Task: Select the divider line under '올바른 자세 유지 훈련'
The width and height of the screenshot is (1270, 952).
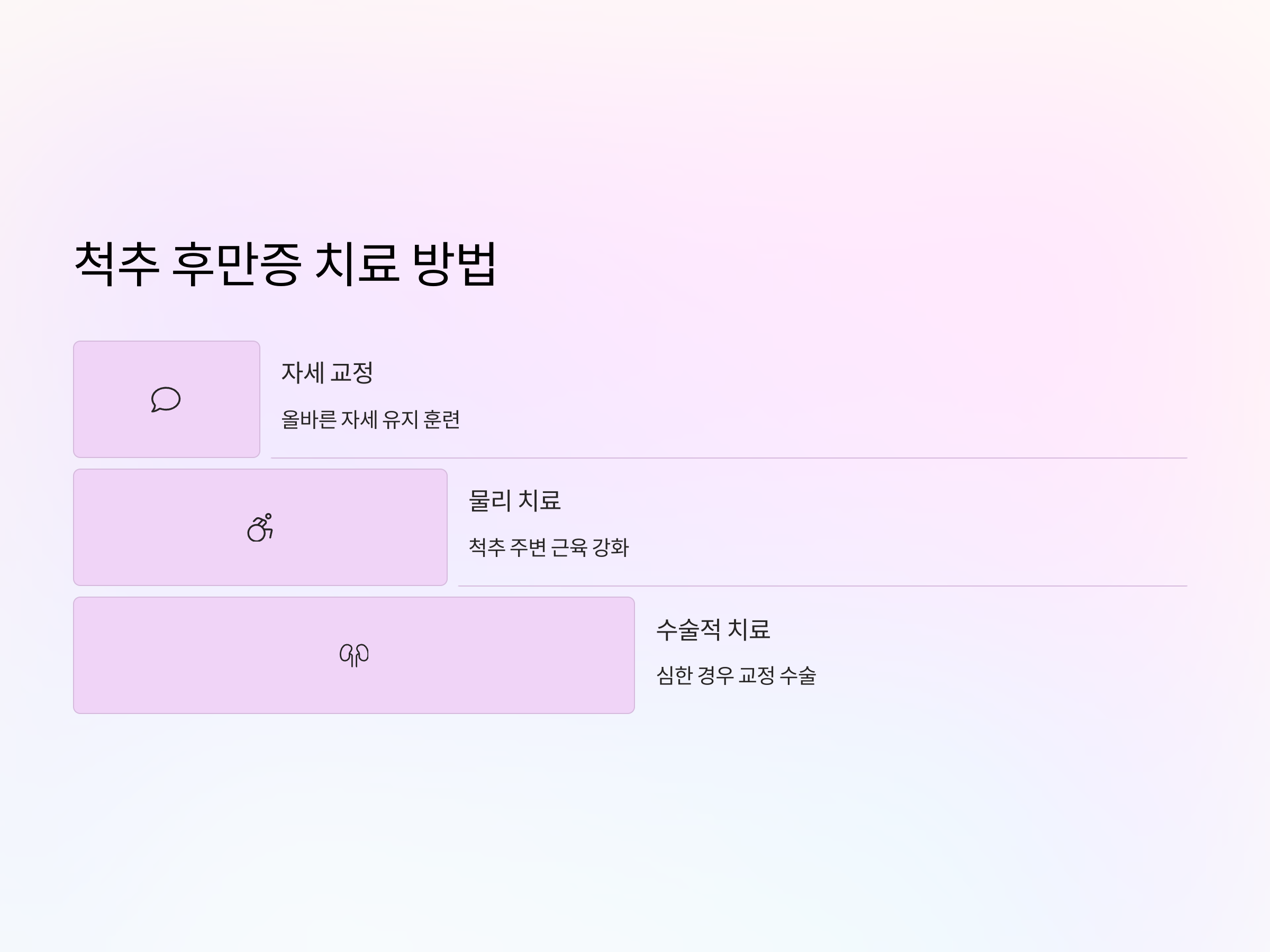Action: tap(729, 458)
